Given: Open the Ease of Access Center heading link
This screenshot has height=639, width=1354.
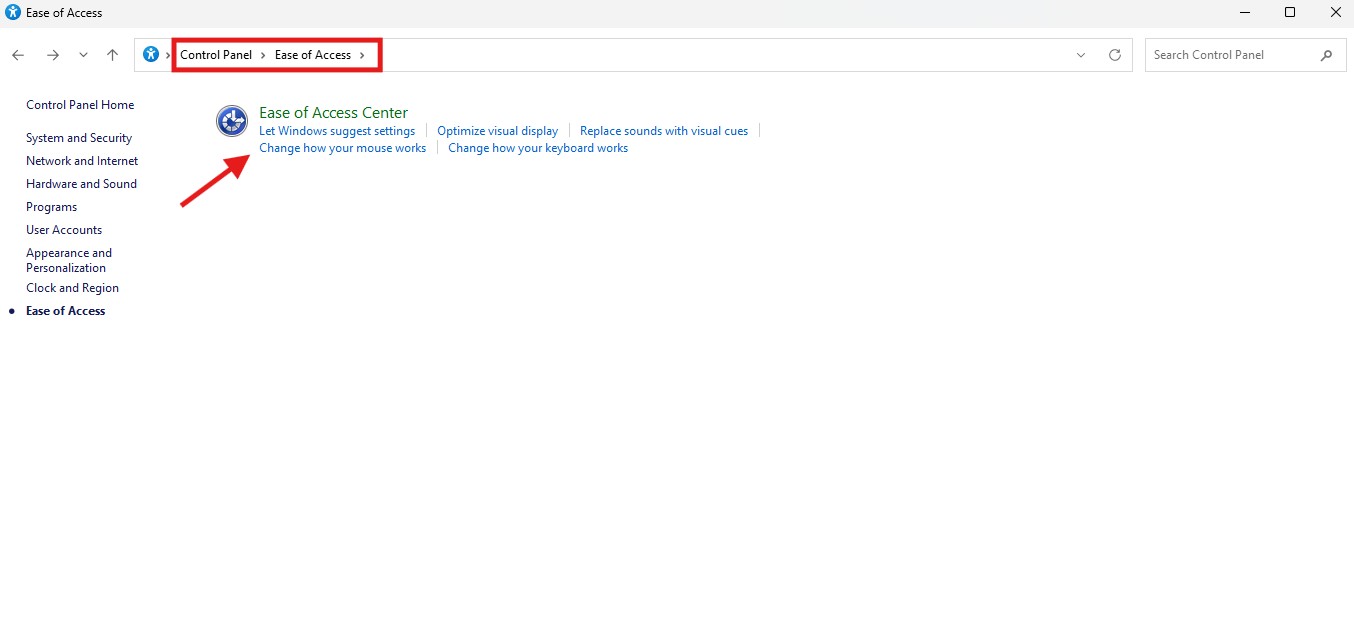Looking at the screenshot, I should [333, 113].
